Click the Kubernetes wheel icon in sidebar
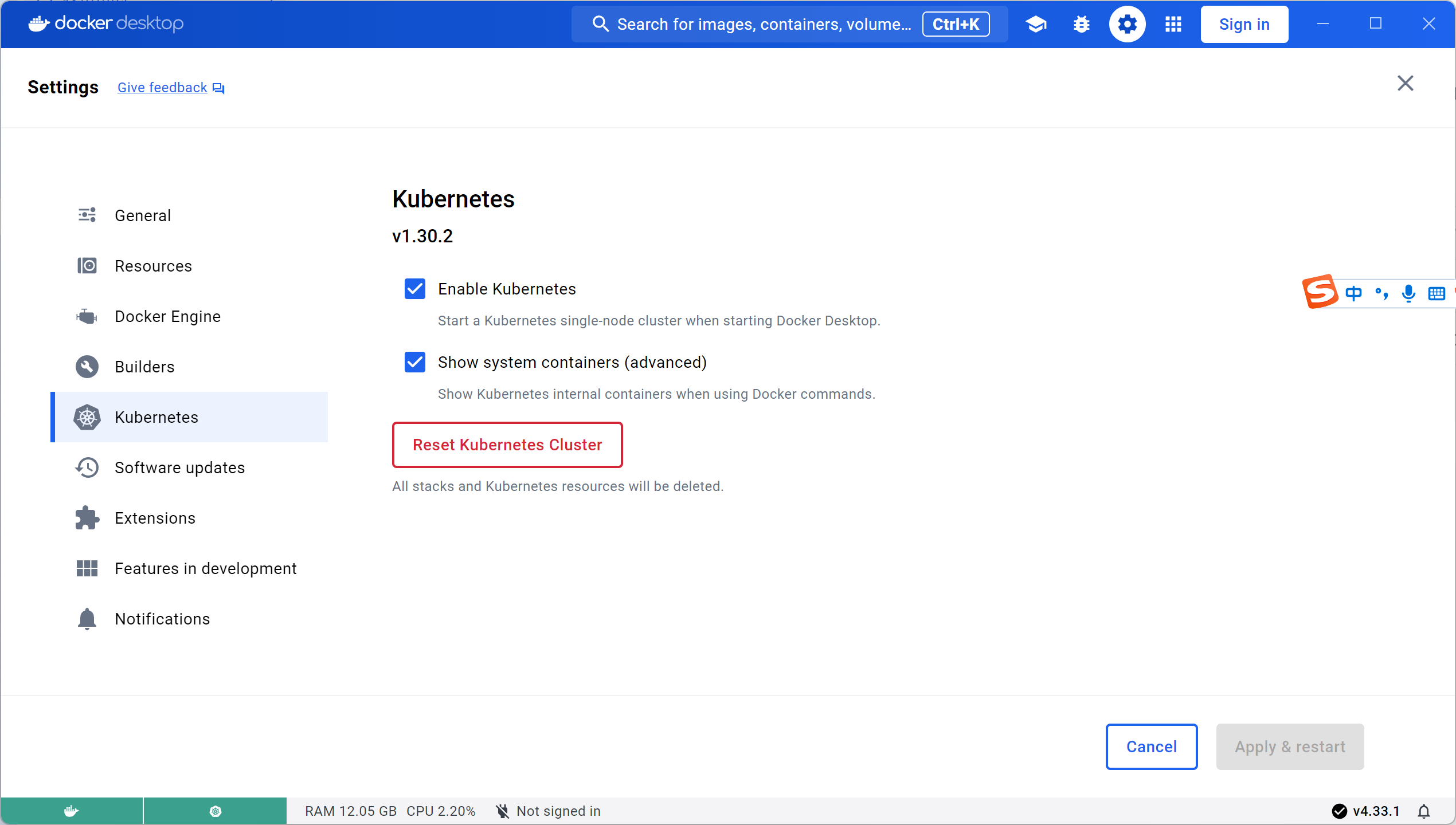 click(87, 417)
